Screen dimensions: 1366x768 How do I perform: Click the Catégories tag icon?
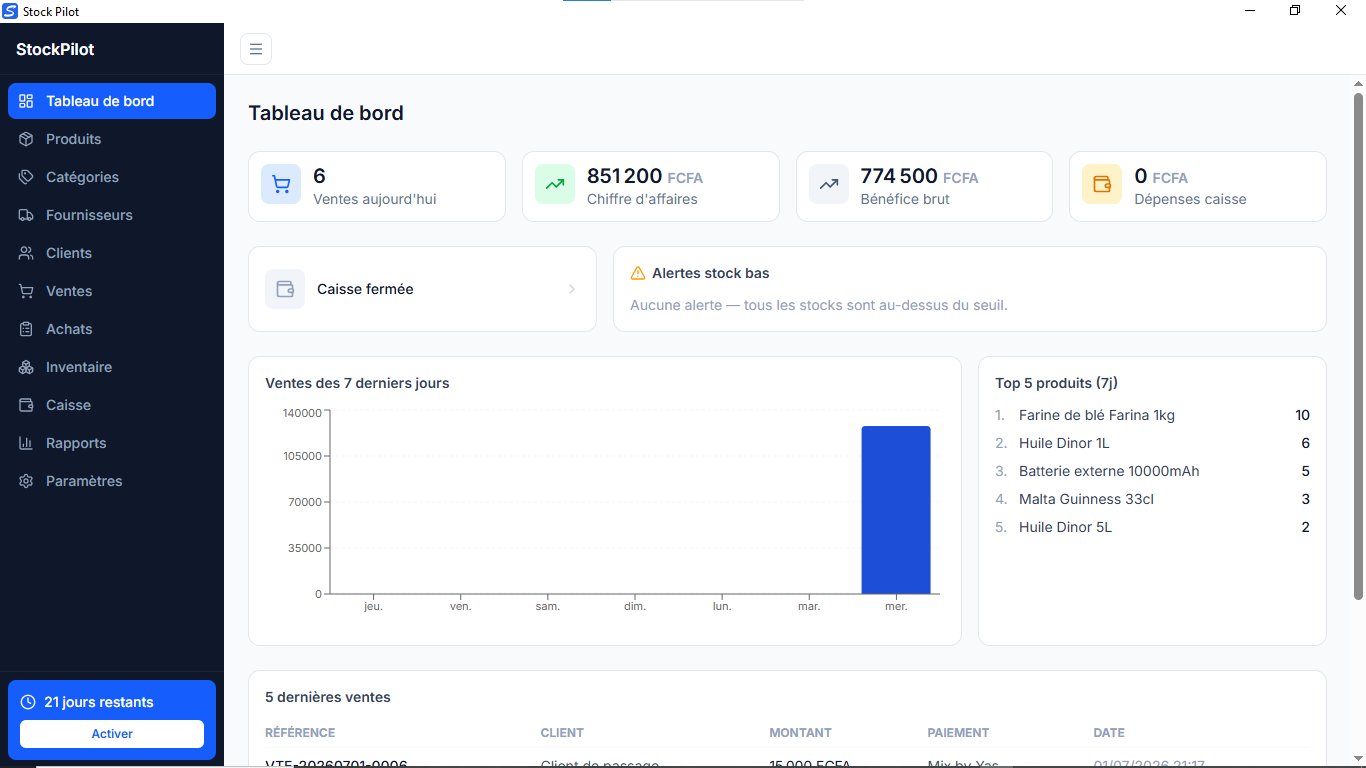[27, 177]
